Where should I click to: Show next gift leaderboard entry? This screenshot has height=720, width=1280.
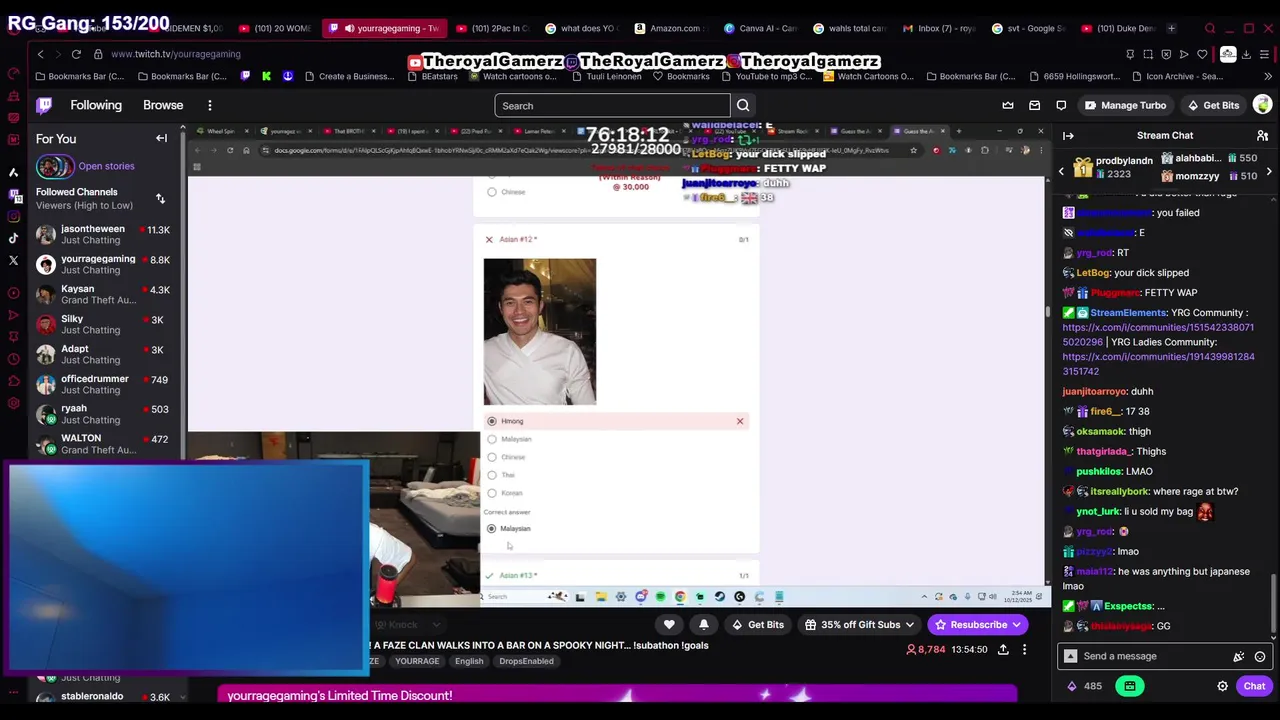click(1269, 172)
